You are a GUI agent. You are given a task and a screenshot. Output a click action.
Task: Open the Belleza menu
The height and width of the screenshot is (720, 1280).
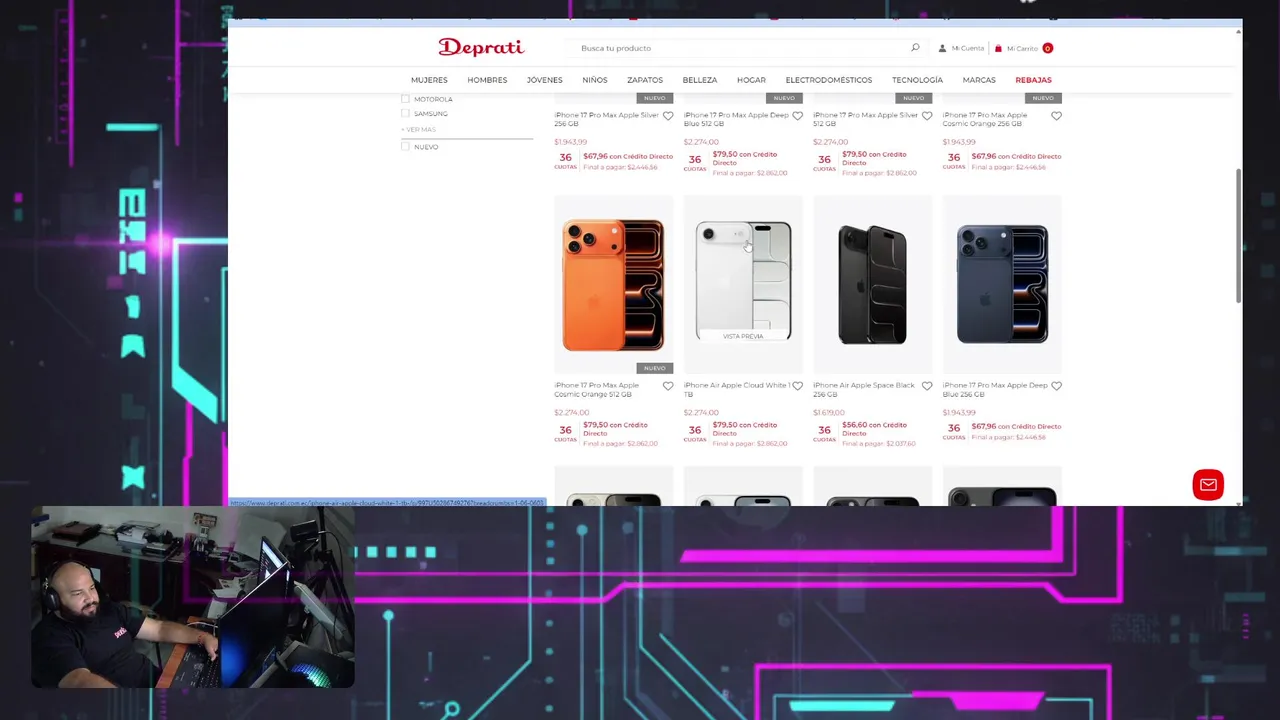700,80
